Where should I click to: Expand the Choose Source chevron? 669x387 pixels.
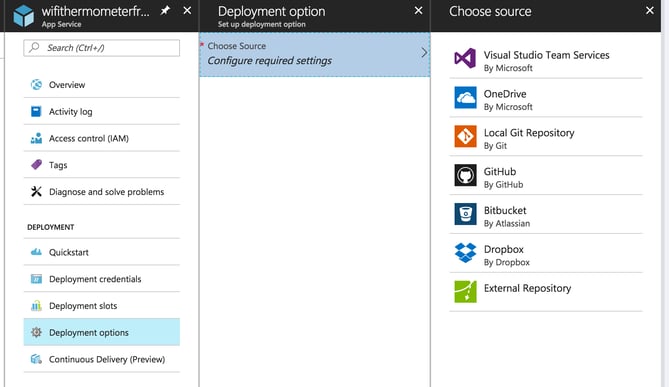424,53
